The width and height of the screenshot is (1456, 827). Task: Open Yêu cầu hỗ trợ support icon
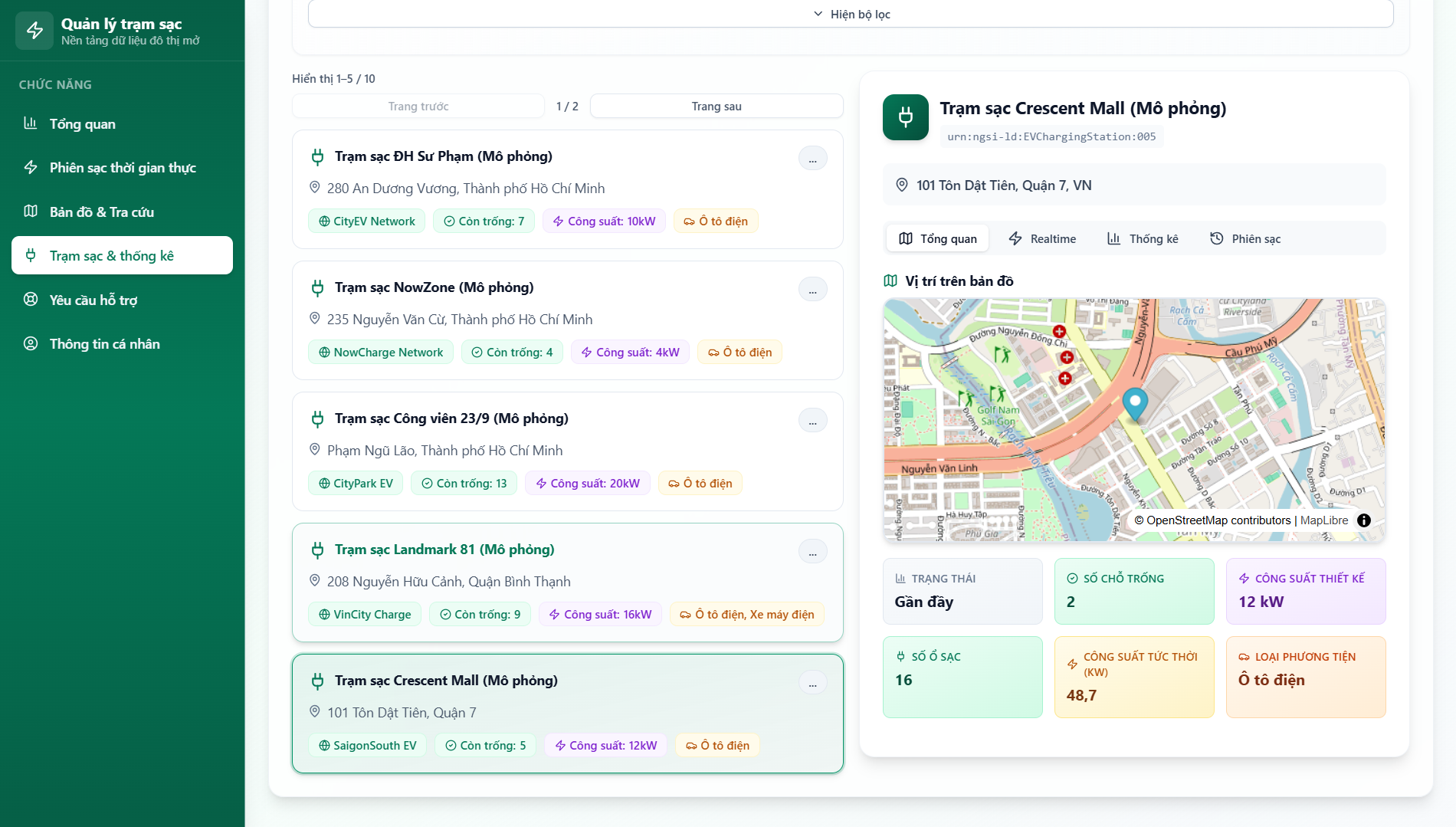(x=31, y=300)
